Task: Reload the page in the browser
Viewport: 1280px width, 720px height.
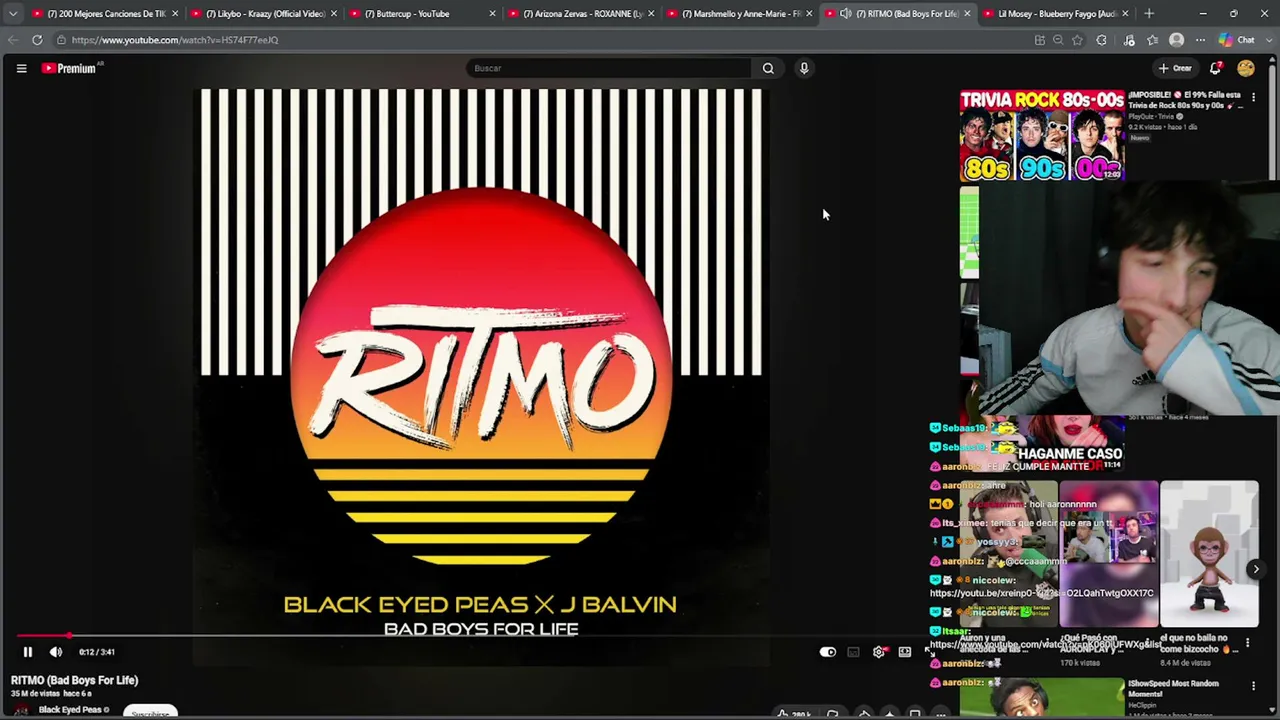Action: point(37,40)
